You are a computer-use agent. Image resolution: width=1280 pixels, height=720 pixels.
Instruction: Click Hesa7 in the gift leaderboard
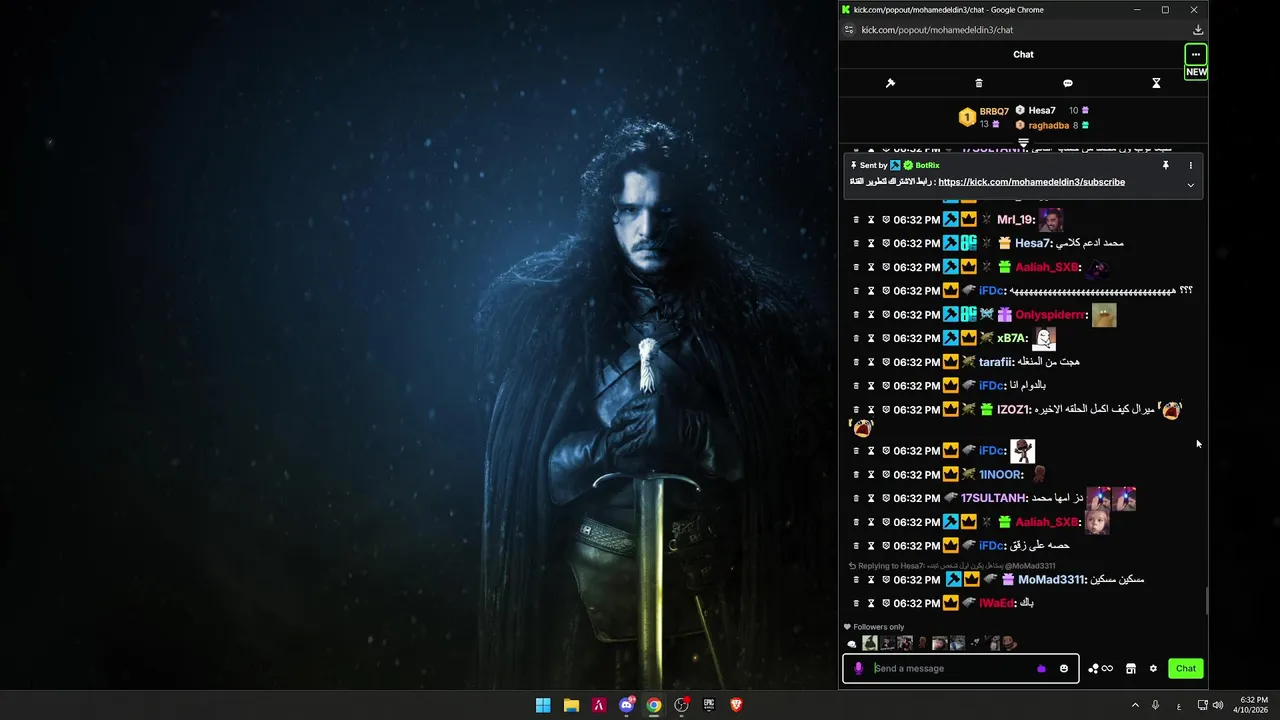pos(1042,110)
